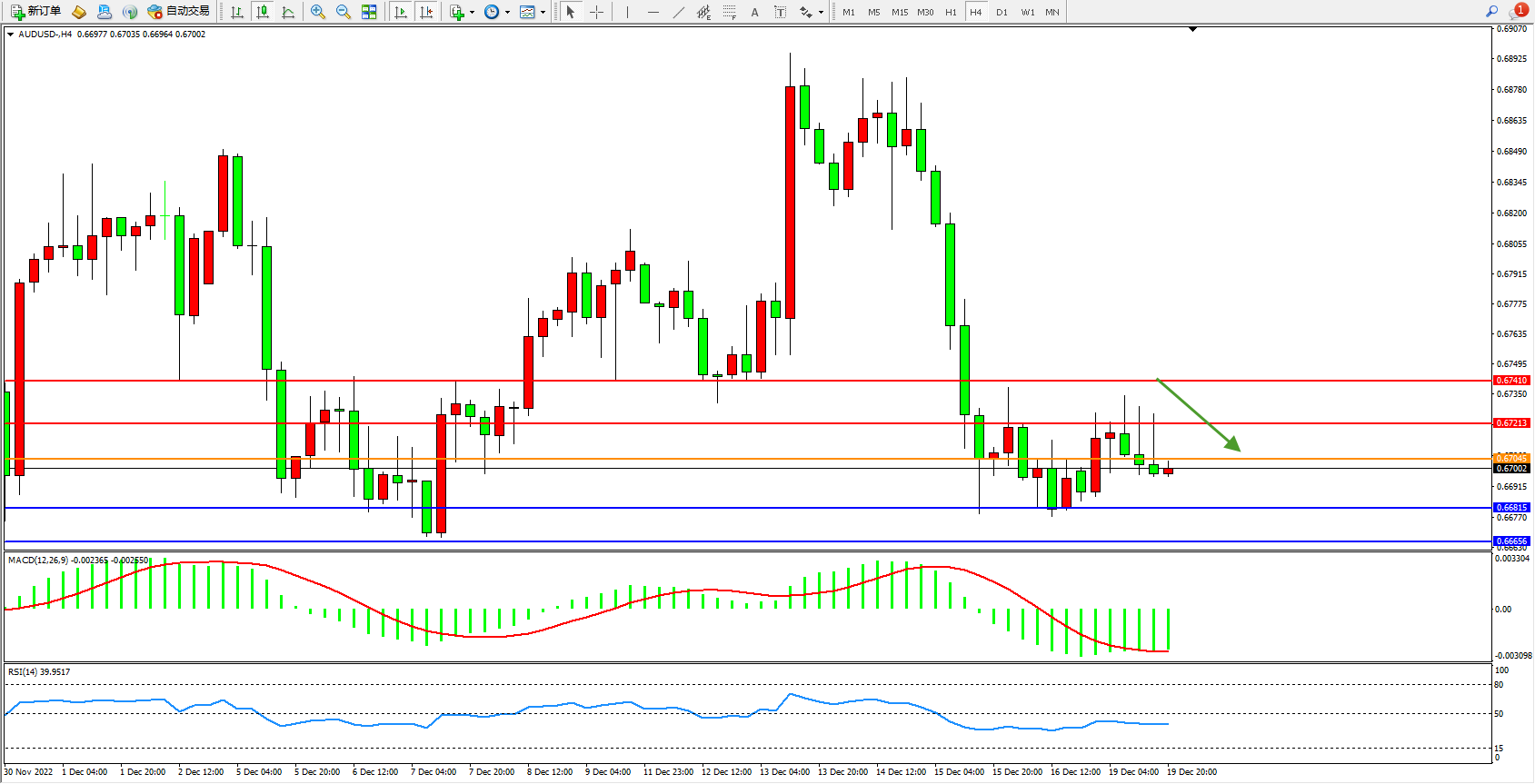Switch chart to bar chart mode
Screen dimensions: 1535x784
(237, 12)
